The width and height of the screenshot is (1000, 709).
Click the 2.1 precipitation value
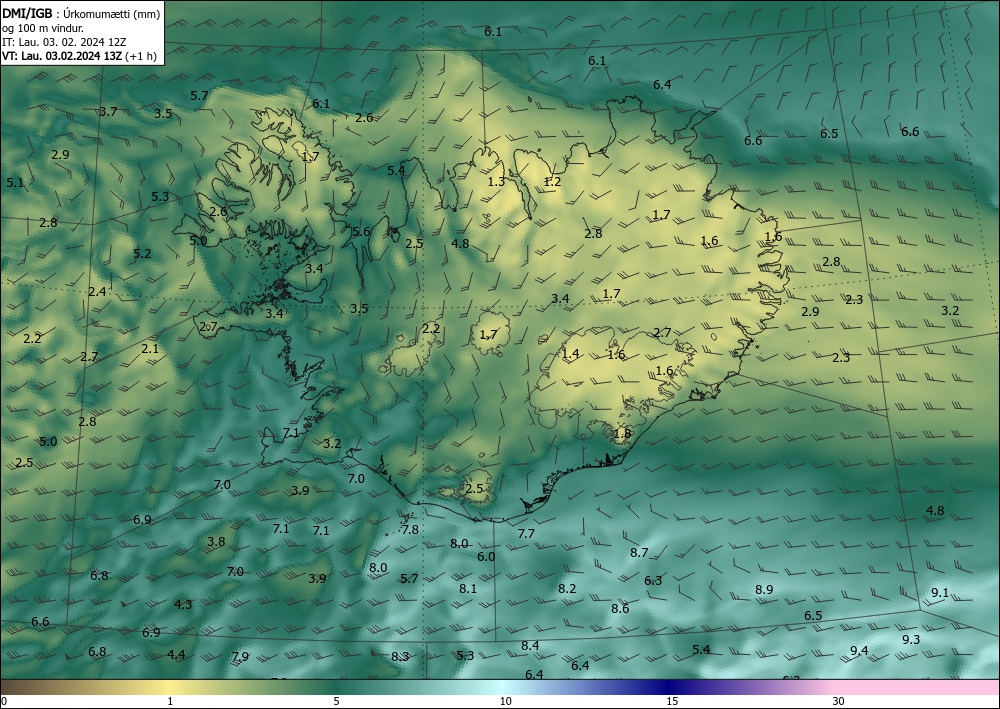(150, 349)
